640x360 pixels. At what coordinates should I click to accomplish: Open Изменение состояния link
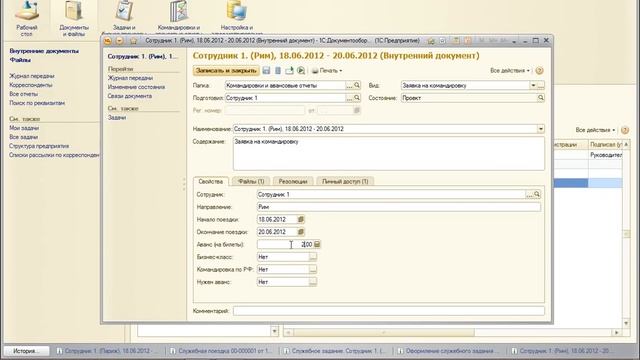click(x=136, y=87)
